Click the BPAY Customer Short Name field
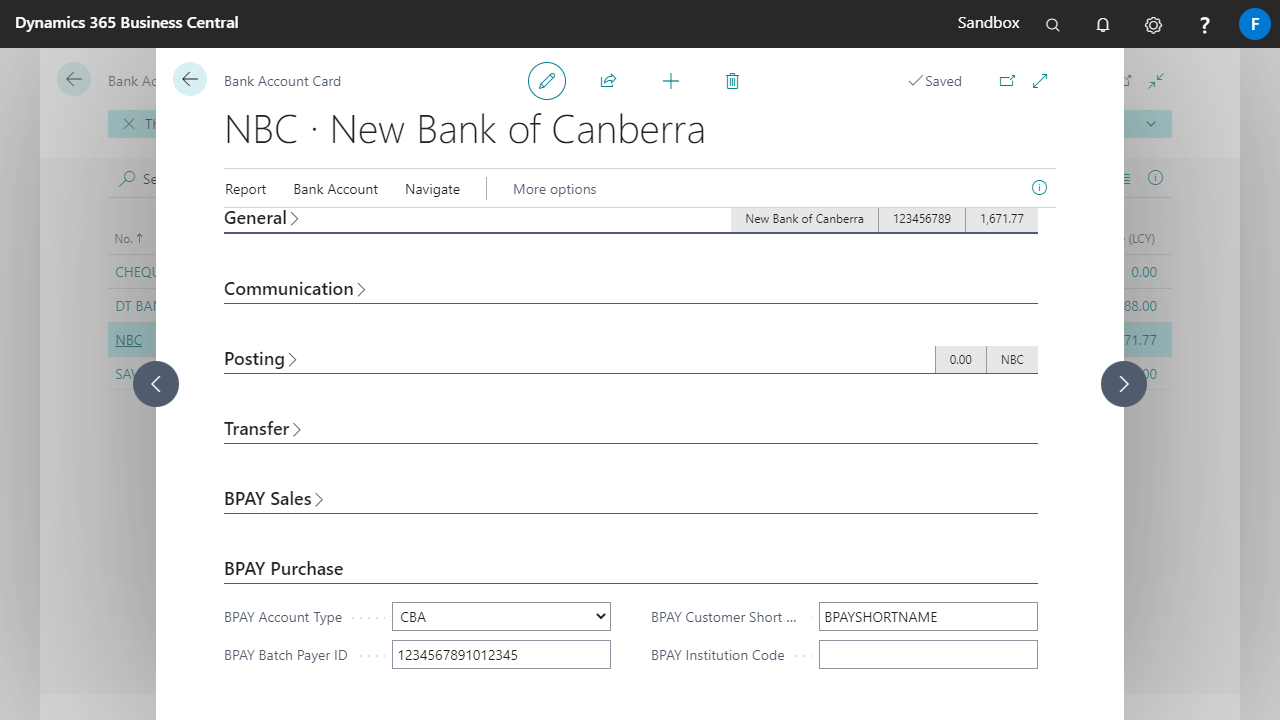Viewport: 1280px width, 720px height. (928, 617)
